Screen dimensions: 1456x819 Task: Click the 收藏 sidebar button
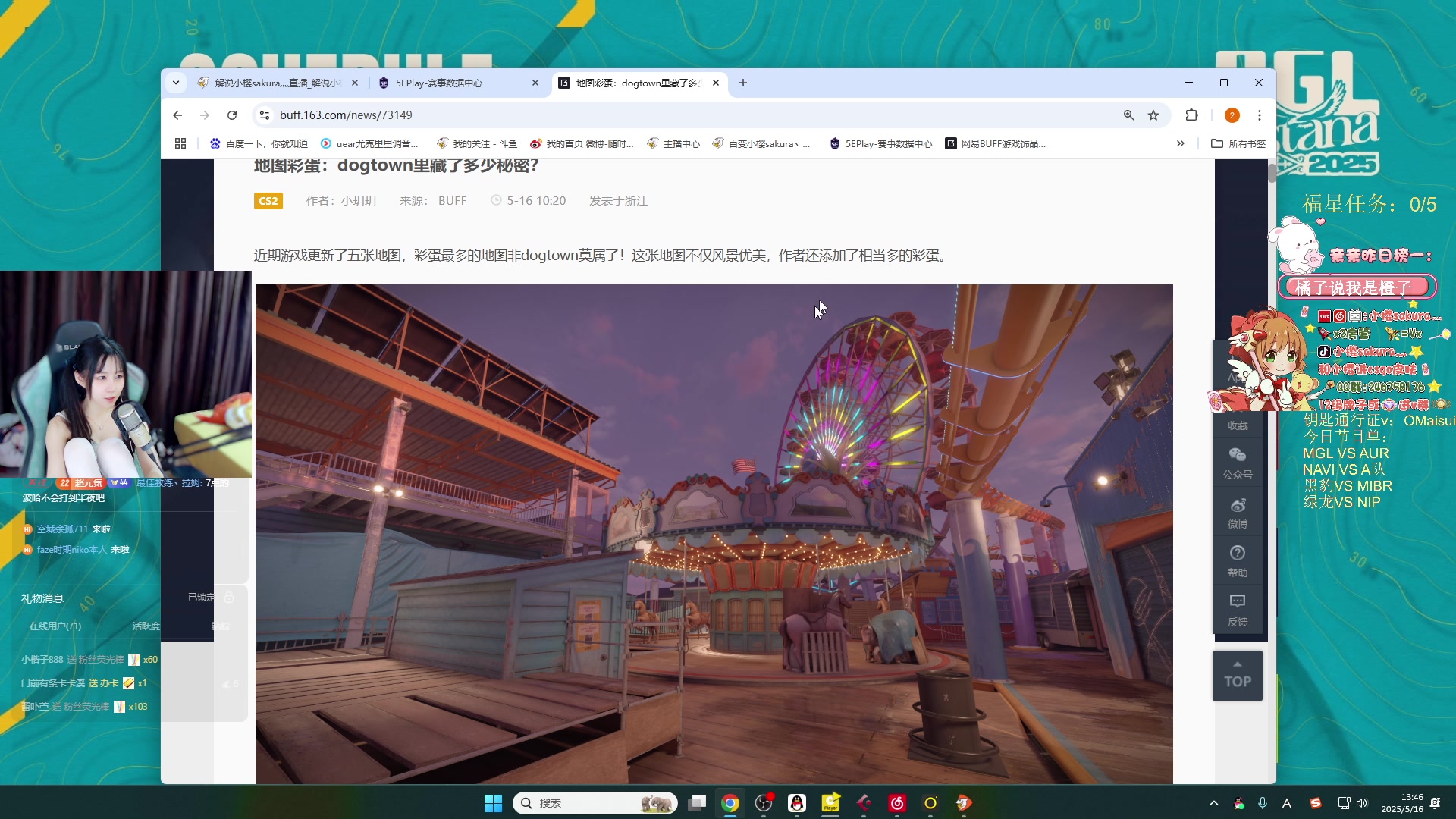pyautogui.click(x=1237, y=425)
